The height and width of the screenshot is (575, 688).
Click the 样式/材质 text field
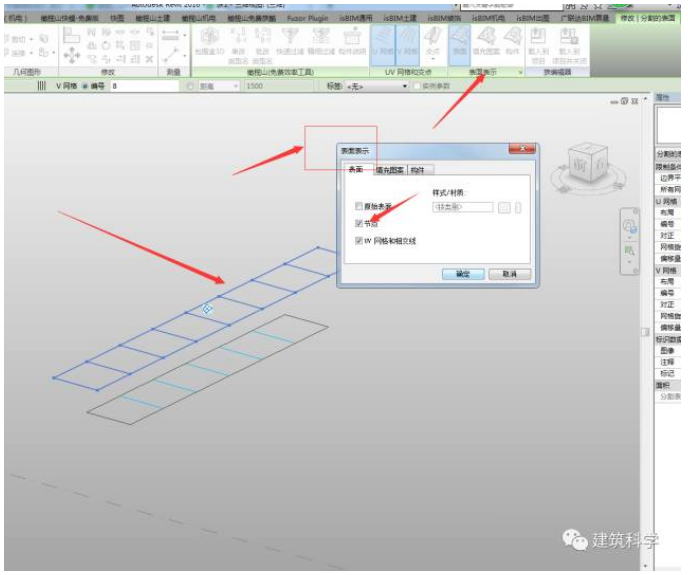(462, 207)
